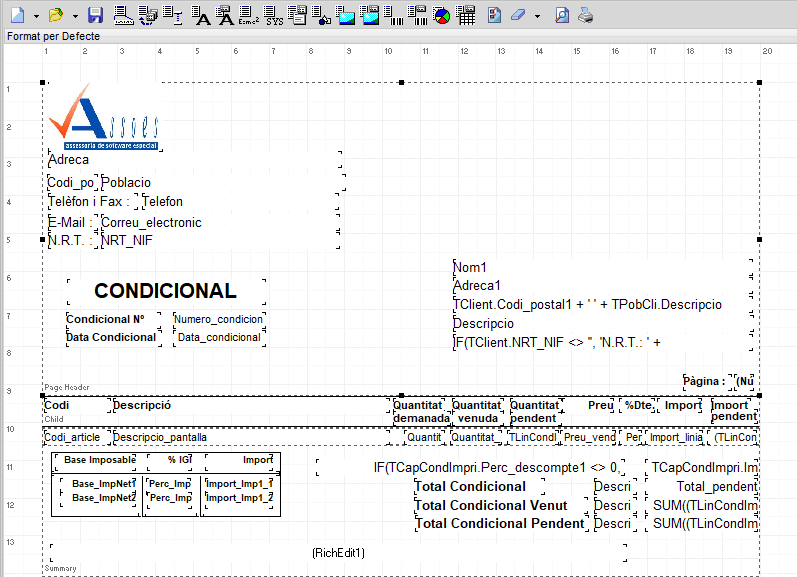The width and height of the screenshot is (797, 577).
Task: Select the 'Import pendent' column header
Action: [734, 411]
